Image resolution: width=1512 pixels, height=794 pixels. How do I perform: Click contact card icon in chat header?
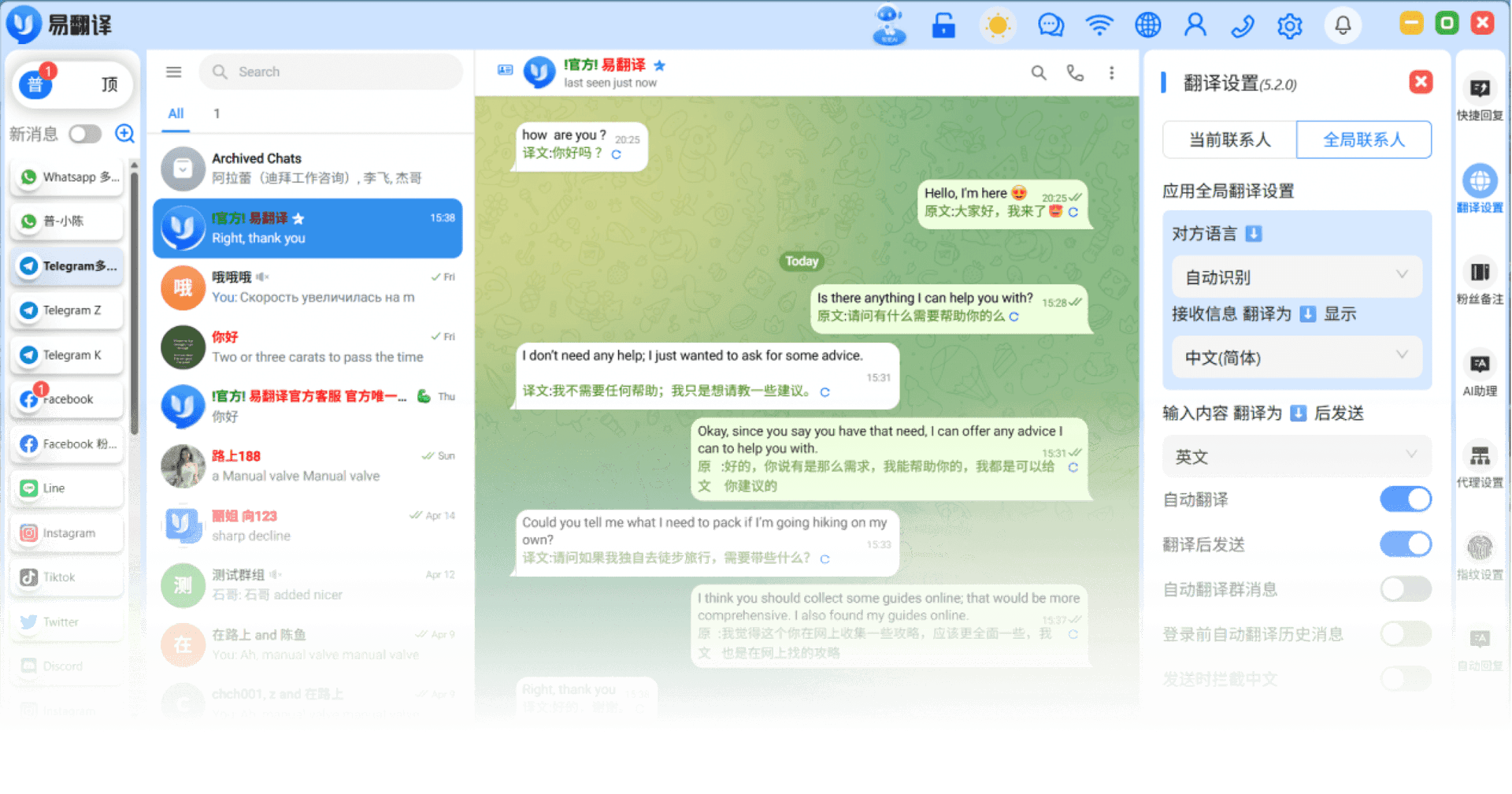[x=505, y=70]
